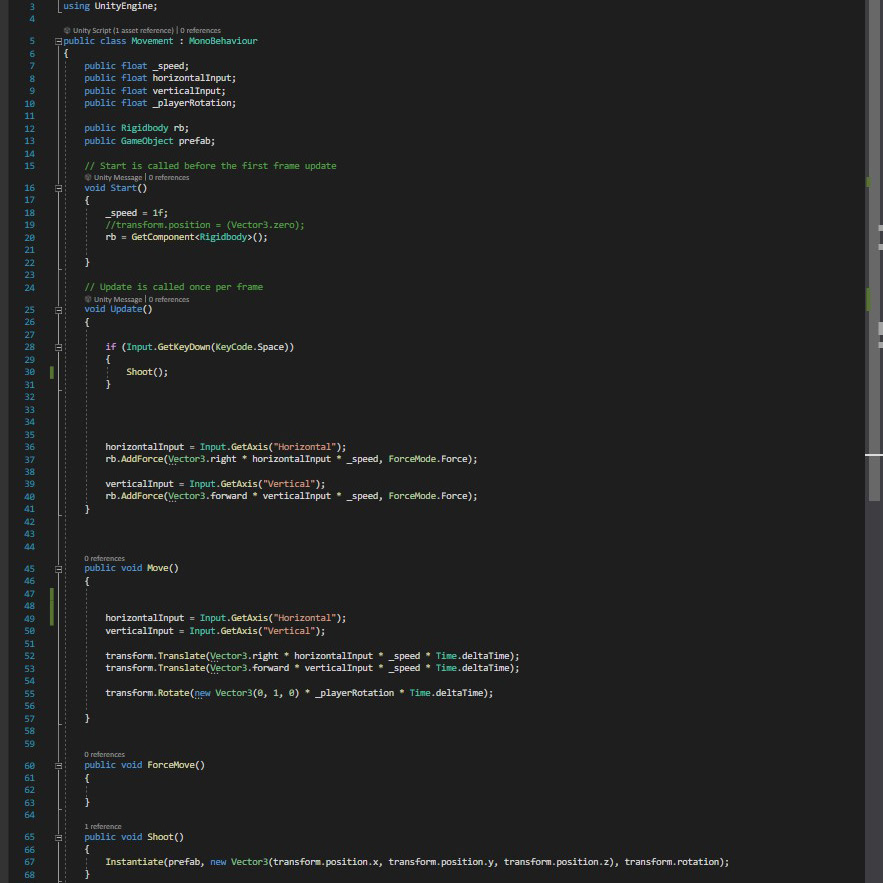Collapse the Movement class fold toggle

pos(58,41)
